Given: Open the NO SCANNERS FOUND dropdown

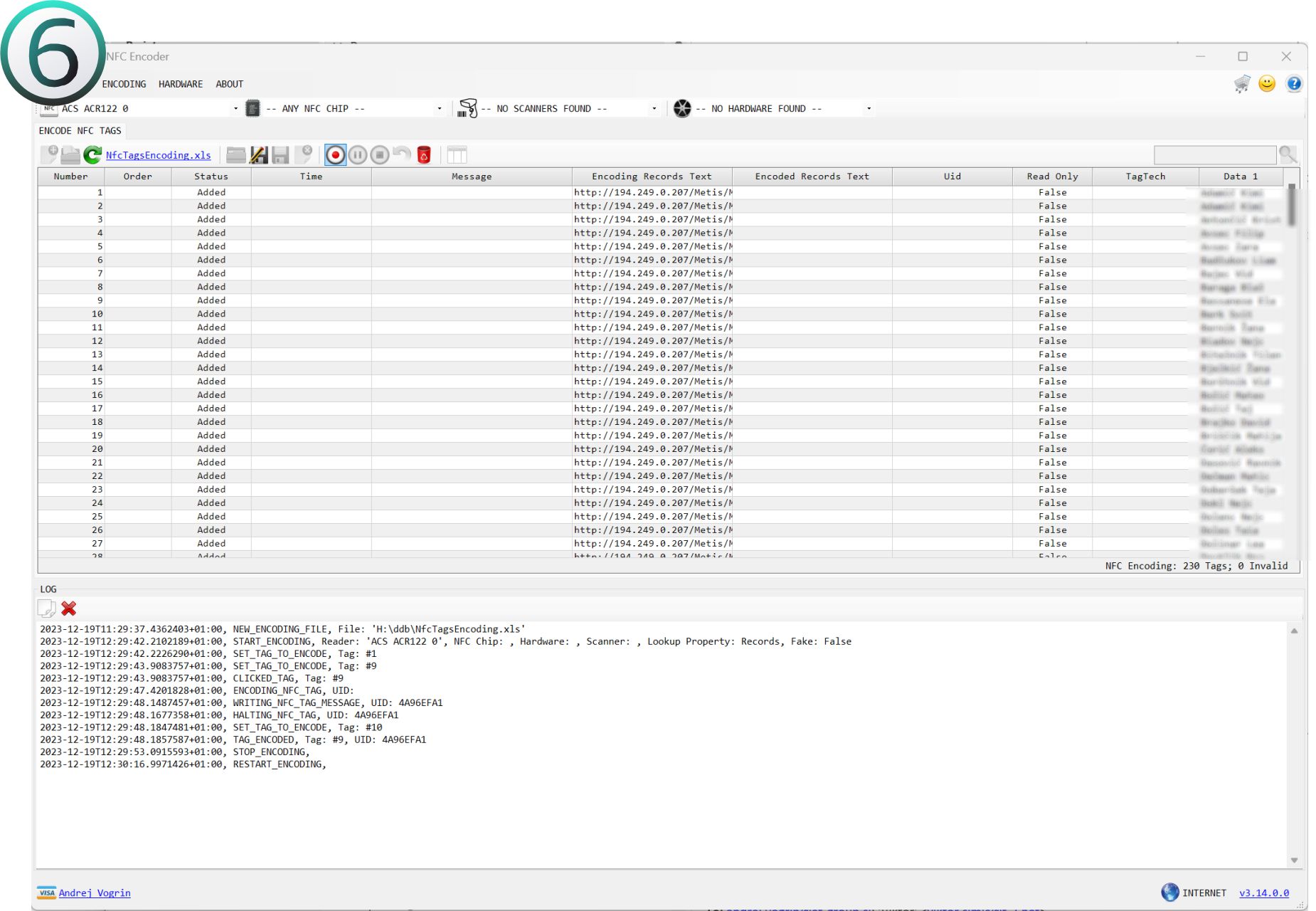Looking at the screenshot, I should pyautogui.click(x=654, y=109).
